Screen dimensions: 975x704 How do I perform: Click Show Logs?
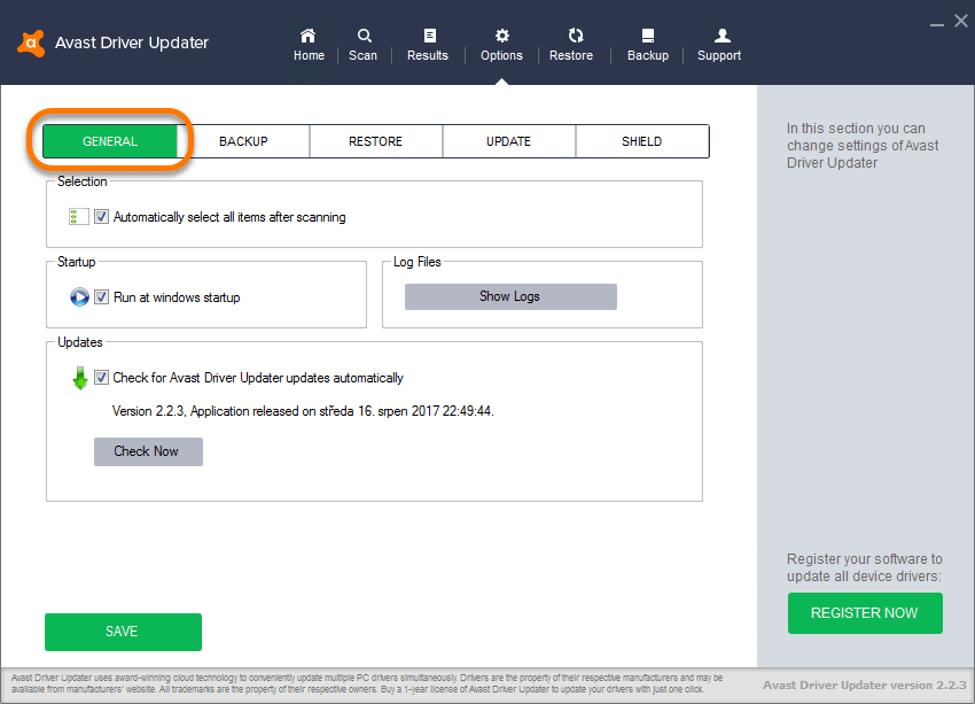(x=510, y=296)
